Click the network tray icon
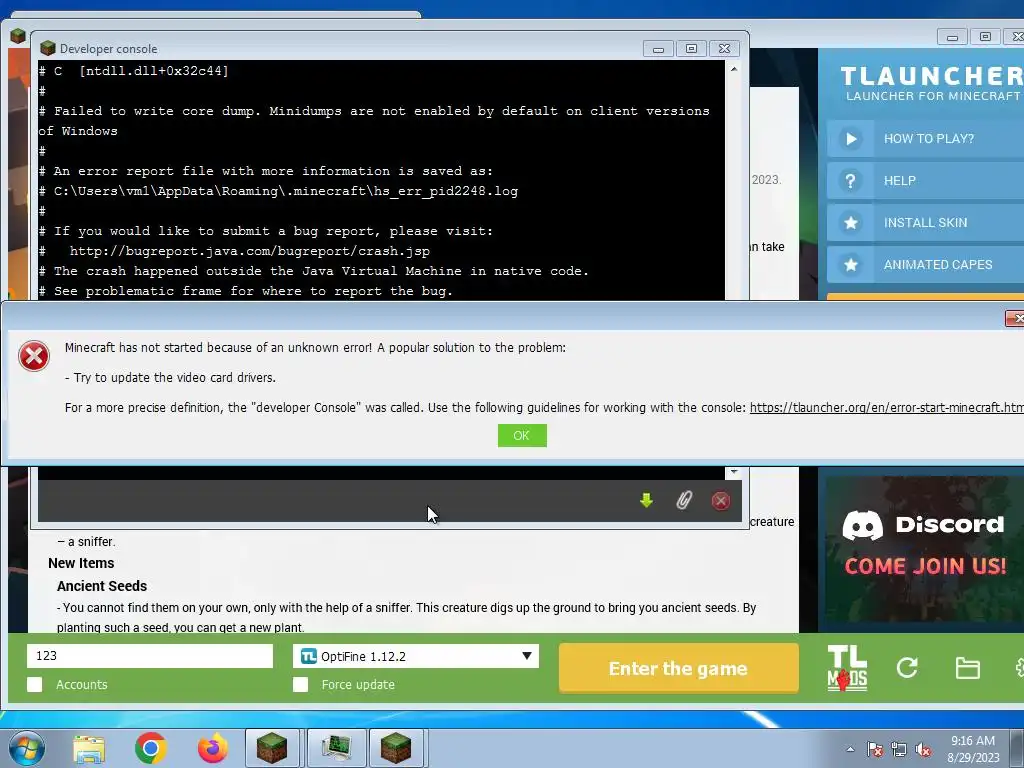The image size is (1024, 768). click(x=899, y=749)
